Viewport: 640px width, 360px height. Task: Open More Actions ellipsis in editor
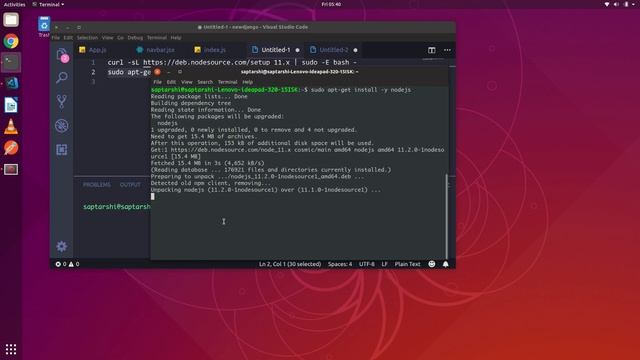tap(447, 50)
